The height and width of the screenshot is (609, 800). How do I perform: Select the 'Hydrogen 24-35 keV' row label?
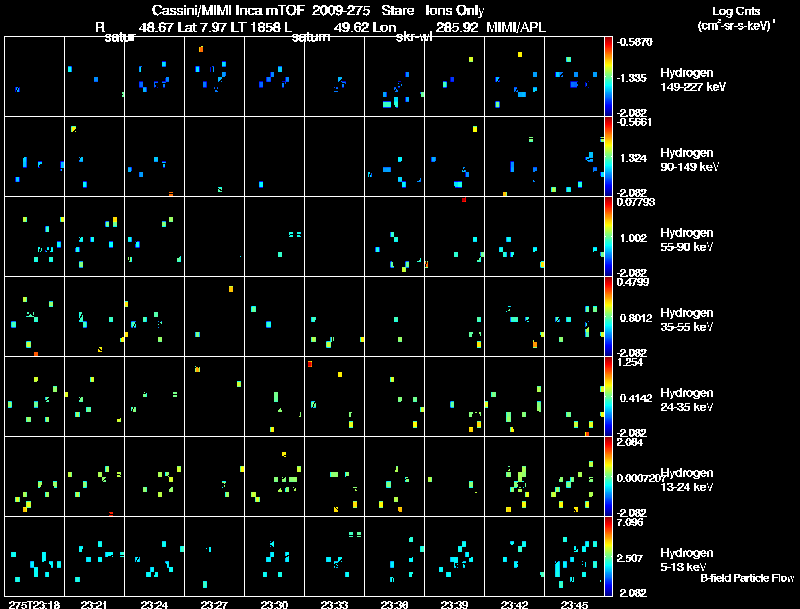click(x=687, y=400)
